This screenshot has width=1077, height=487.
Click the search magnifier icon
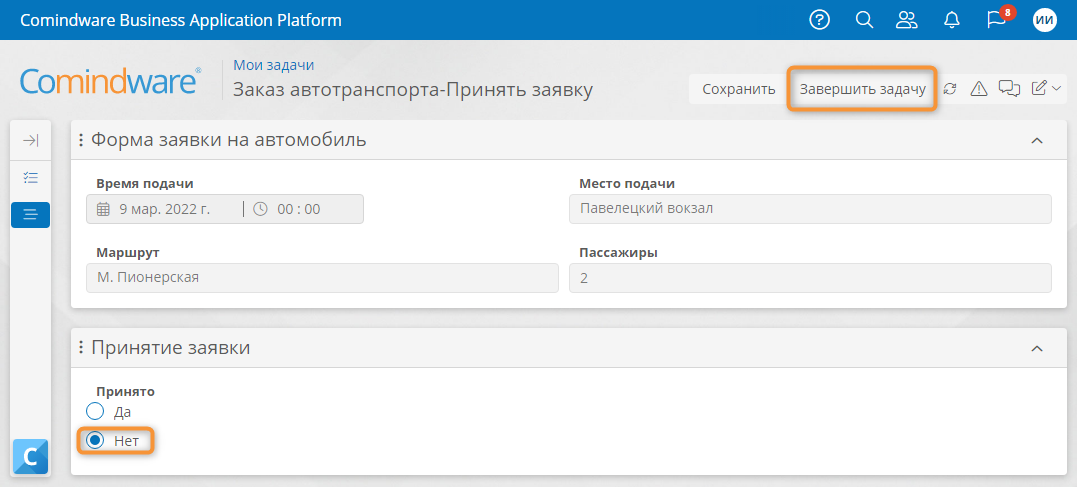(x=864, y=20)
